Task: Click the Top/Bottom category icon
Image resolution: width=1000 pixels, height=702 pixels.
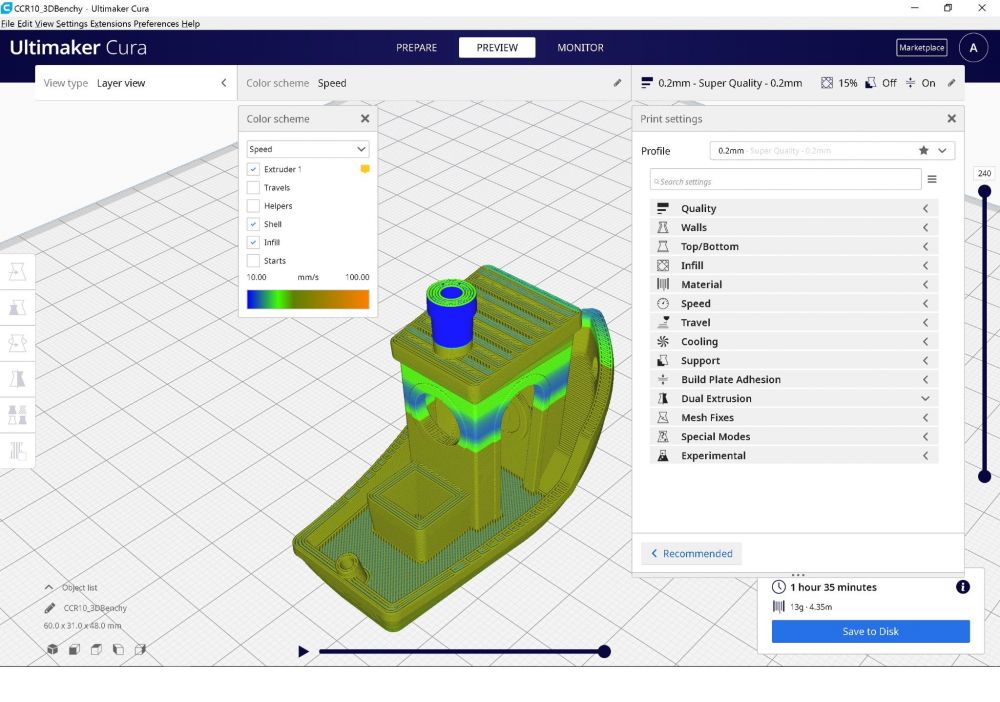Action: (663, 247)
